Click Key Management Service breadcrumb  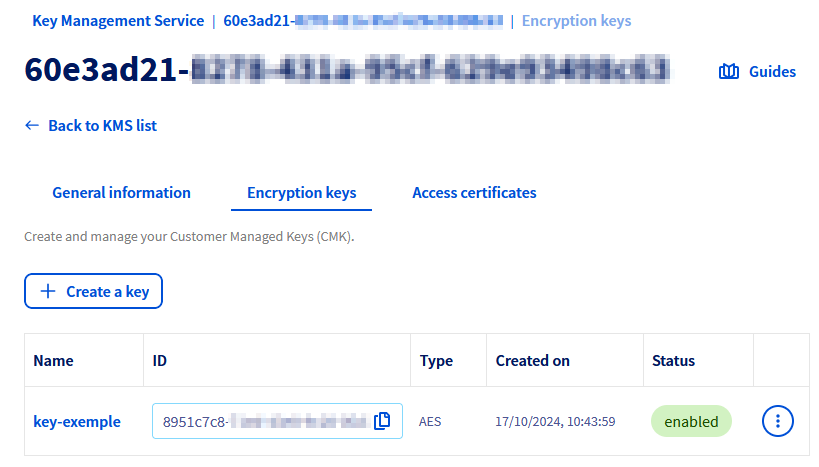[x=118, y=21]
